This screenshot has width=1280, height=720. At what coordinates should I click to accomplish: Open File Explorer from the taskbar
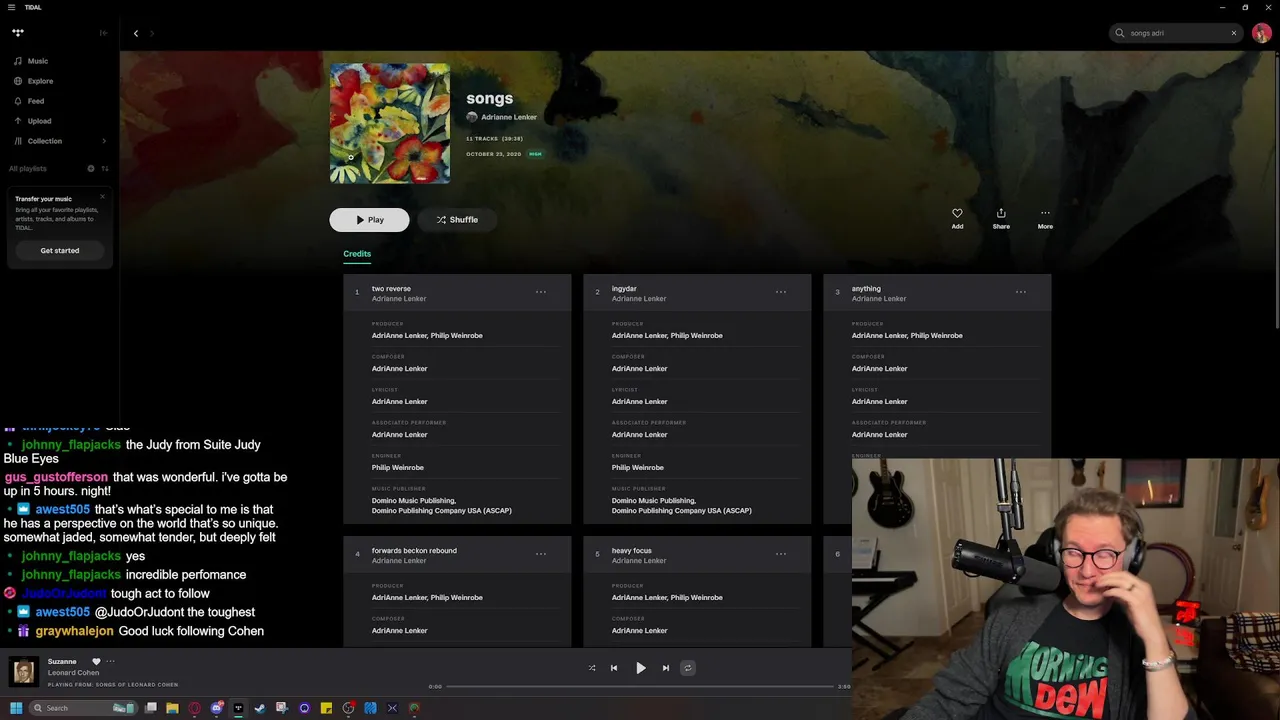[x=172, y=708]
